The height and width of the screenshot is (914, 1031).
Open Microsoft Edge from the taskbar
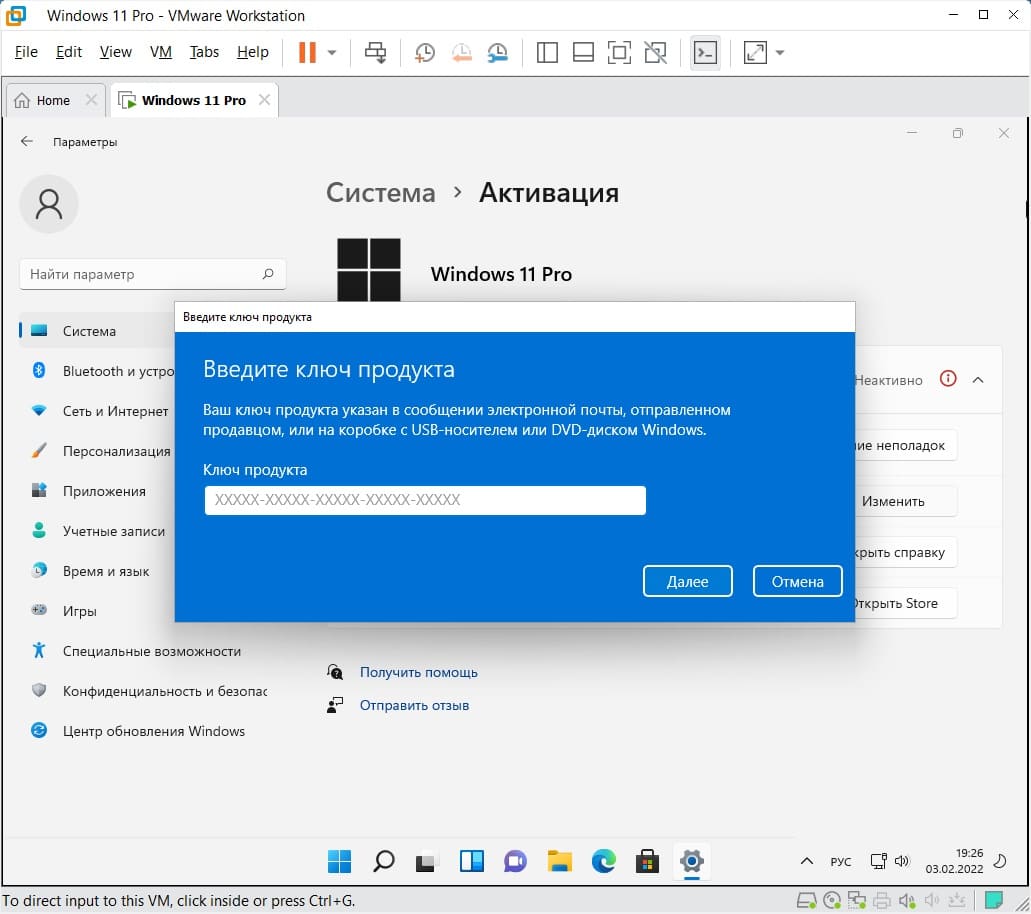(604, 861)
